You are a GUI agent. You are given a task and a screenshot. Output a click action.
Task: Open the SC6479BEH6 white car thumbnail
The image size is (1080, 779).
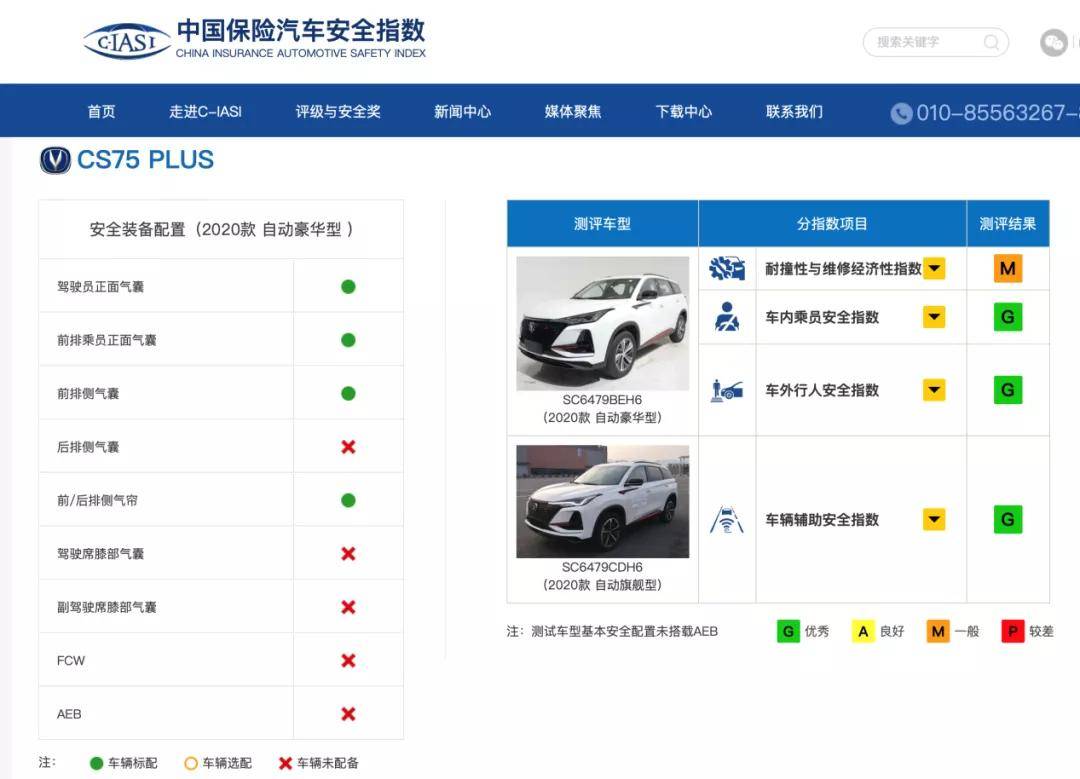(602, 323)
